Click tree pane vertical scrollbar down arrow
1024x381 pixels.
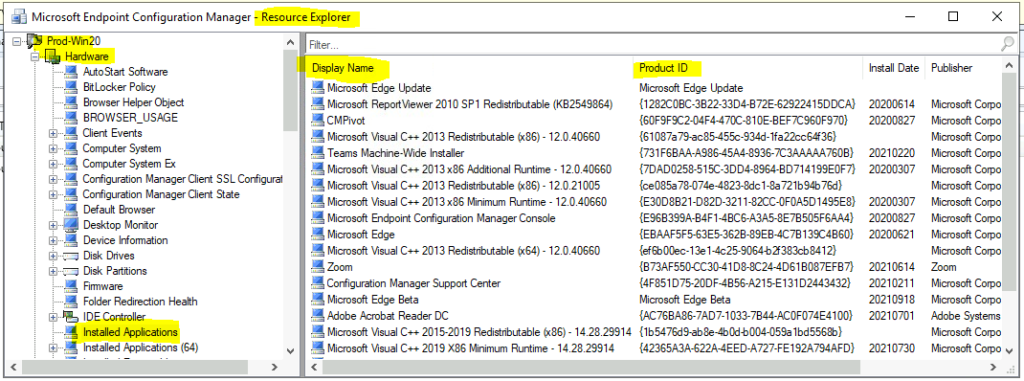[x=291, y=352]
